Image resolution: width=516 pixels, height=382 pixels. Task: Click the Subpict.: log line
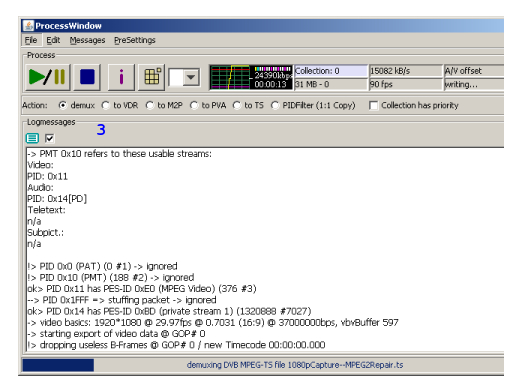coord(45,233)
